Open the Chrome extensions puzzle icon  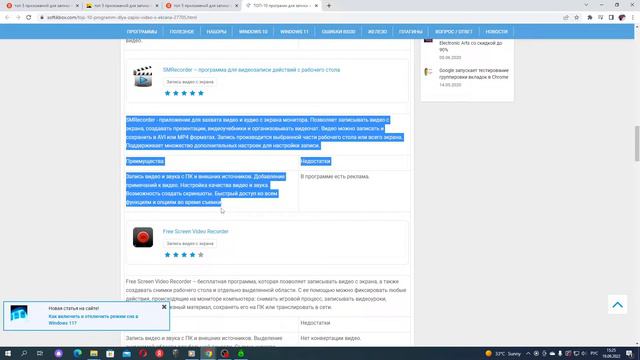click(x=590, y=18)
